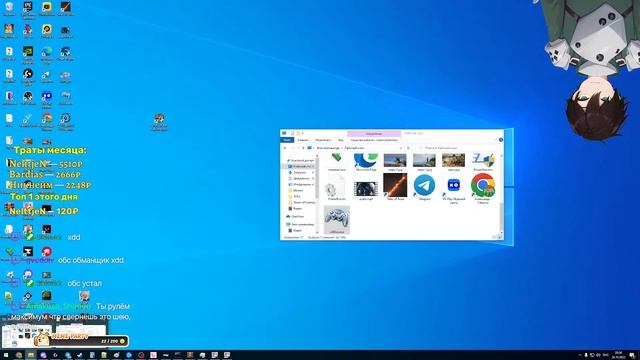Select the Microsoft Edge shortcut in Explorer
The width and height of the screenshot is (640, 360).
366,162
